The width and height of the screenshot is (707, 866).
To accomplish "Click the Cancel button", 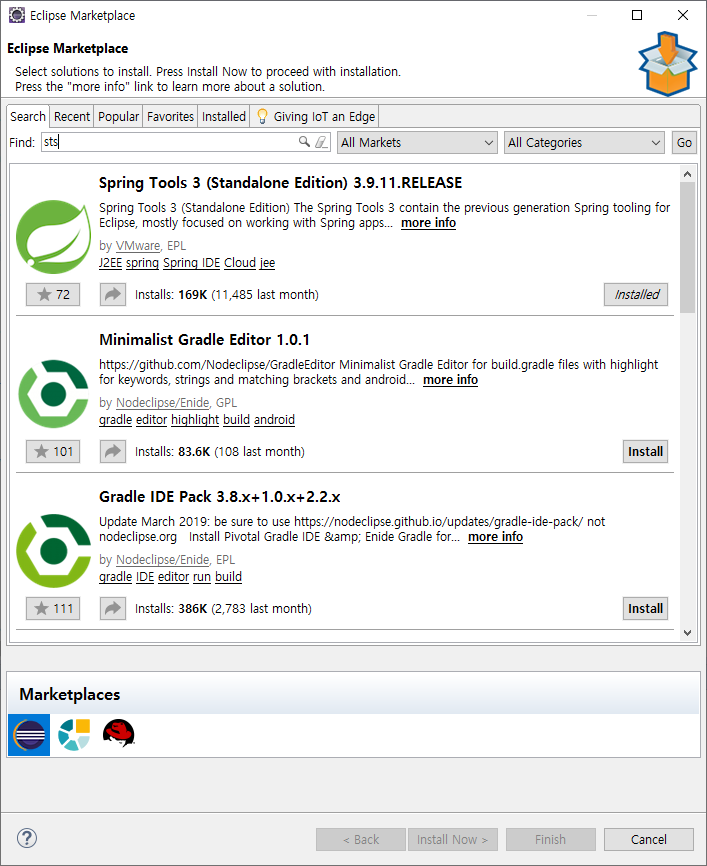I will 648,839.
